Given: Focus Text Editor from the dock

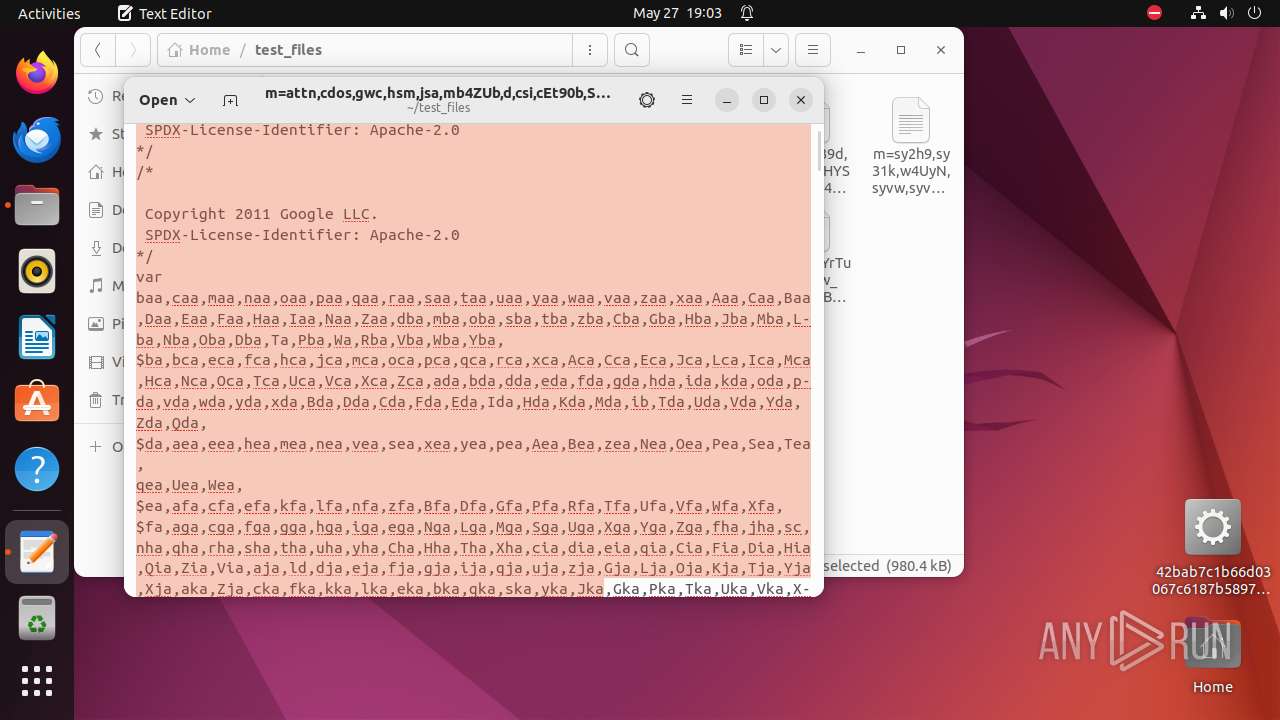Looking at the screenshot, I should tap(37, 552).
